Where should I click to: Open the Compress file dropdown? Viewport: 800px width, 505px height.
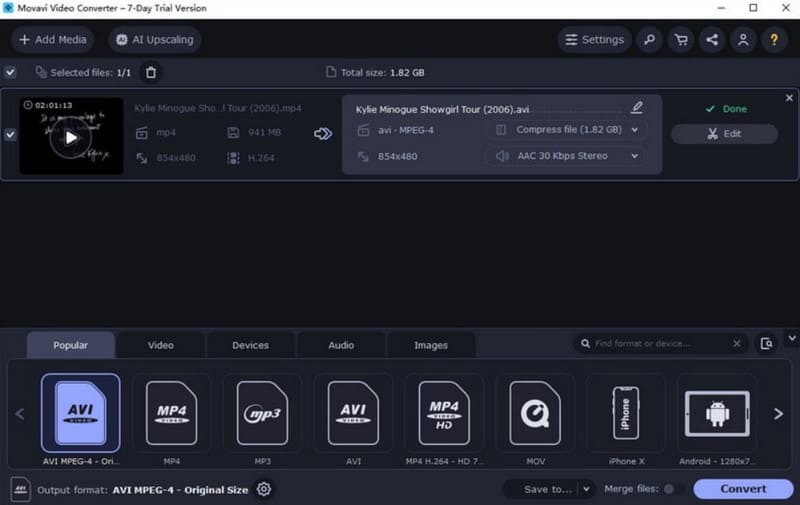(x=567, y=130)
